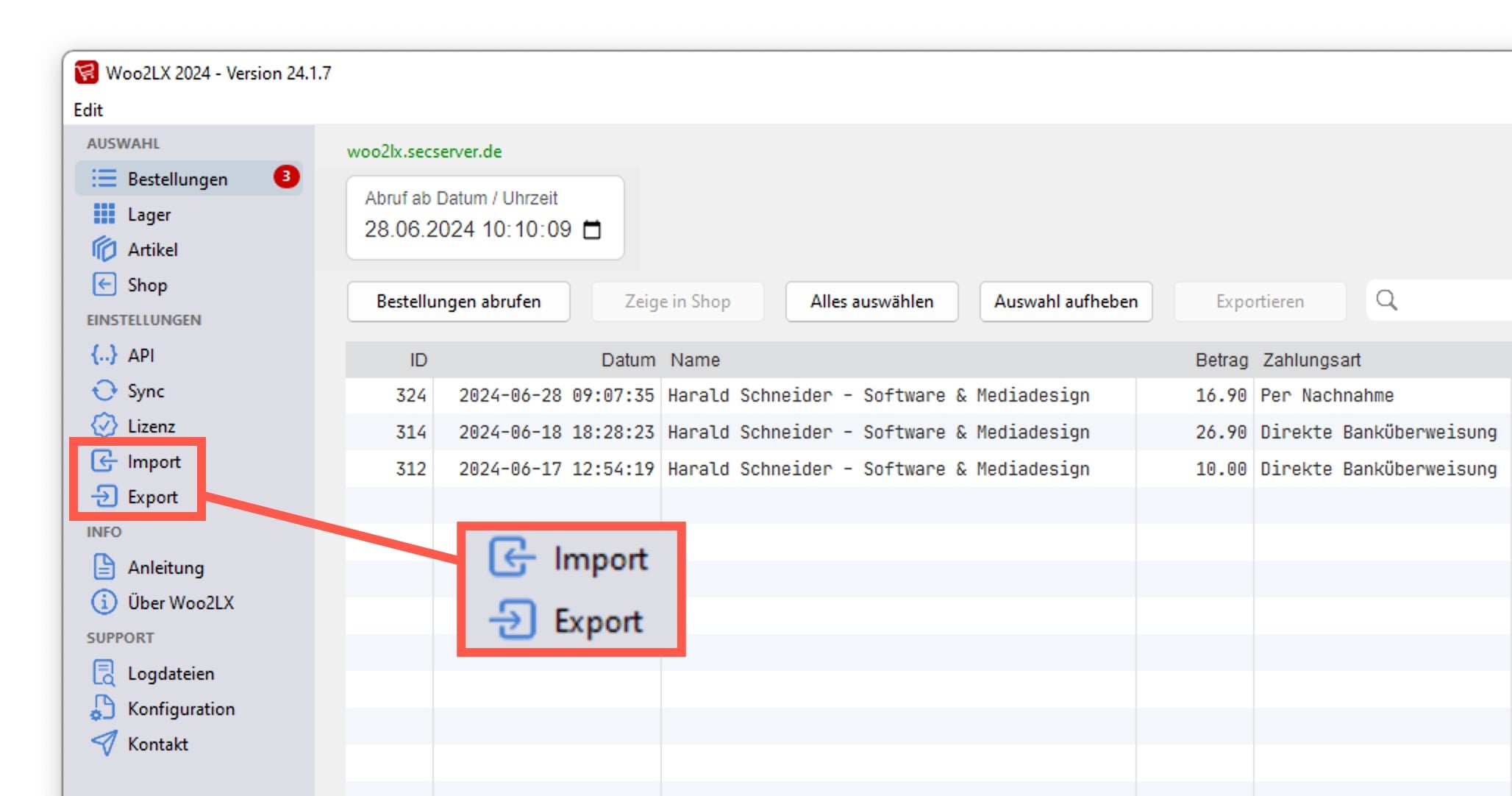The height and width of the screenshot is (796, 1512).
Task: Click the Artikel icon in sidebar
Action: [104, 249]
